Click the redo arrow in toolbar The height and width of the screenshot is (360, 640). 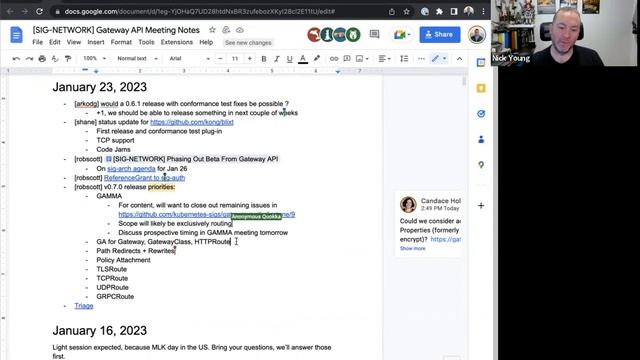(x=29, y=59)
